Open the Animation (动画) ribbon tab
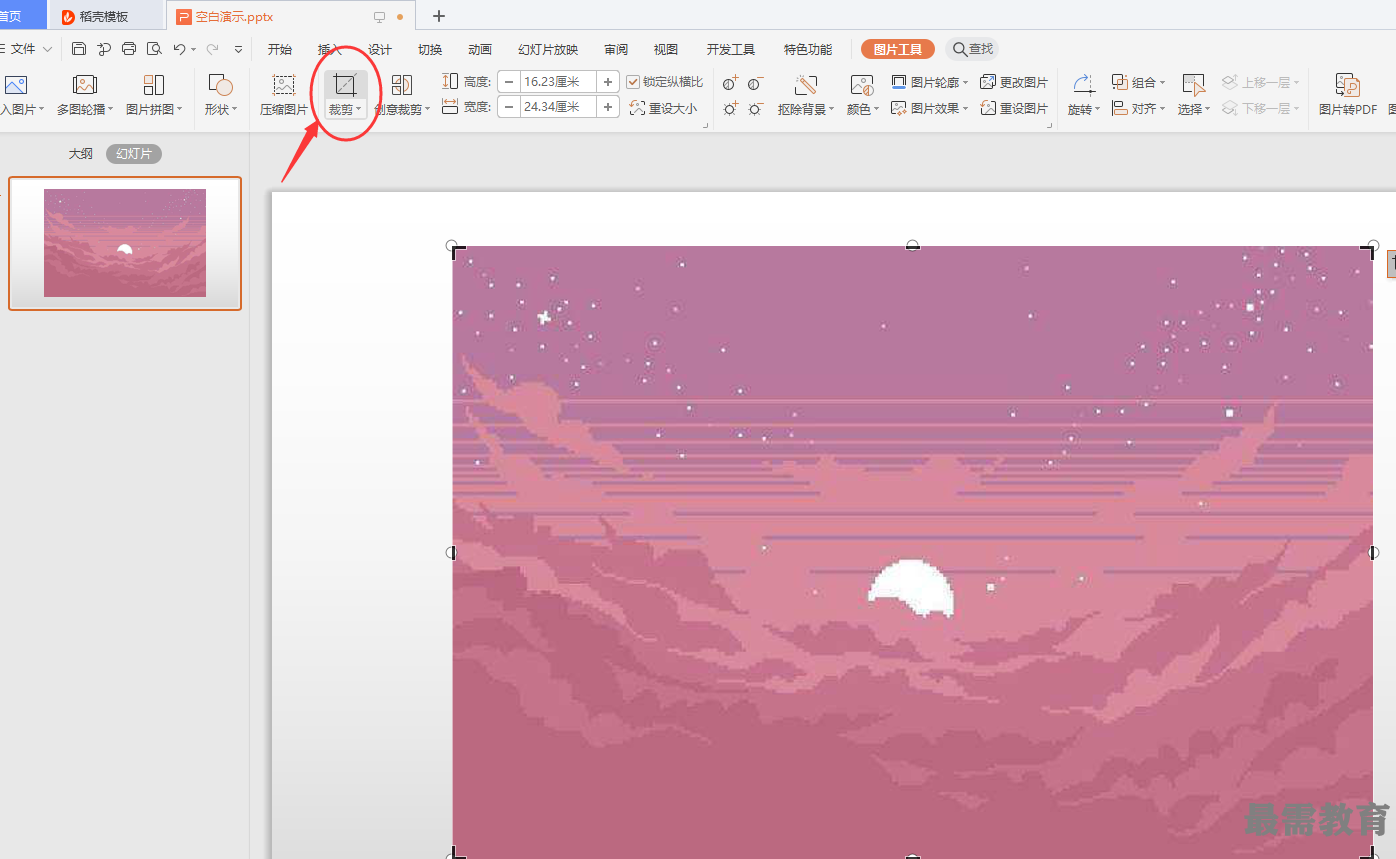Viewport: 1396px width, 859px height. (480, 49)
